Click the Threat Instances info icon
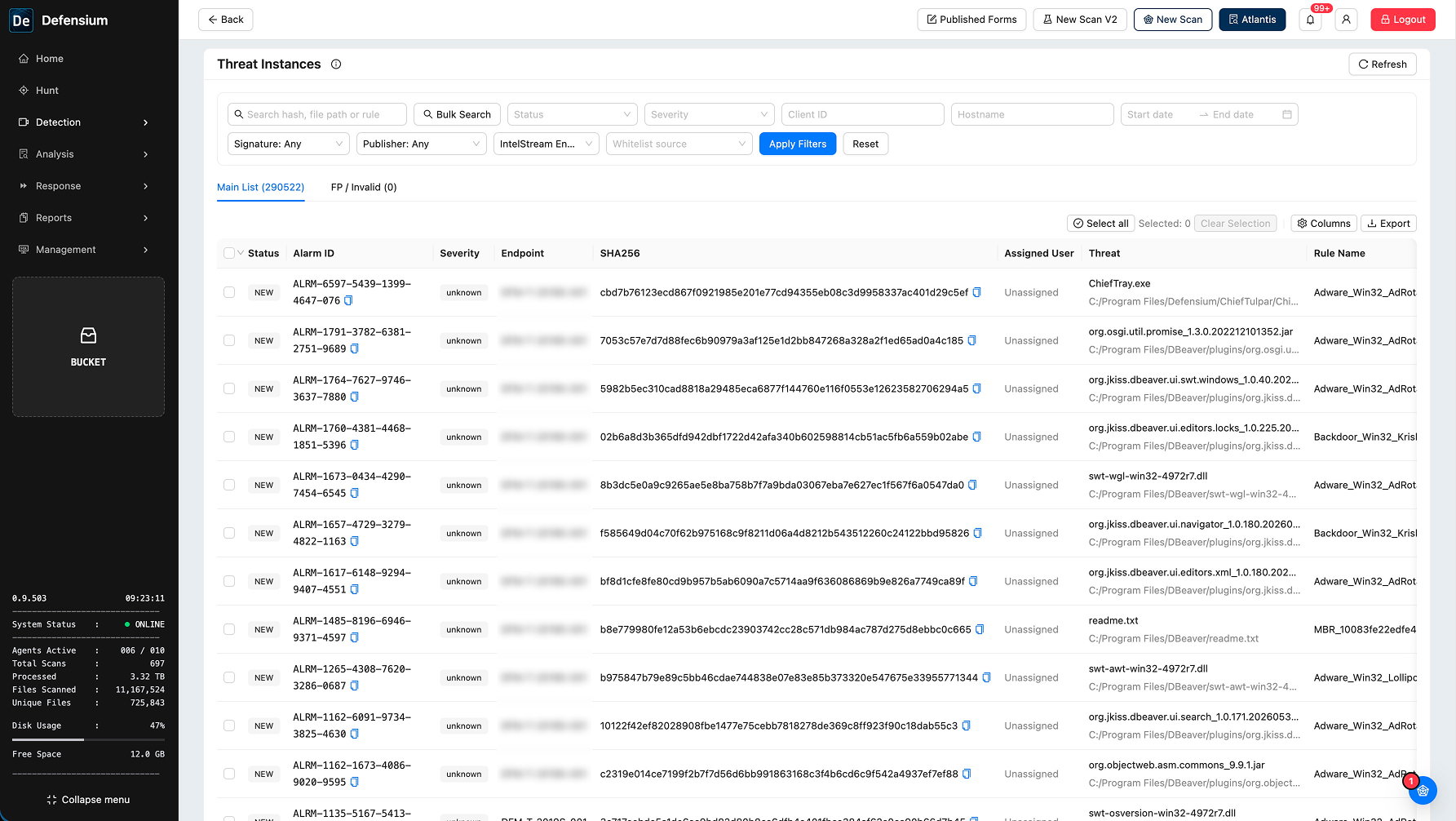1456x821 pixels. [x=336, y=64]
